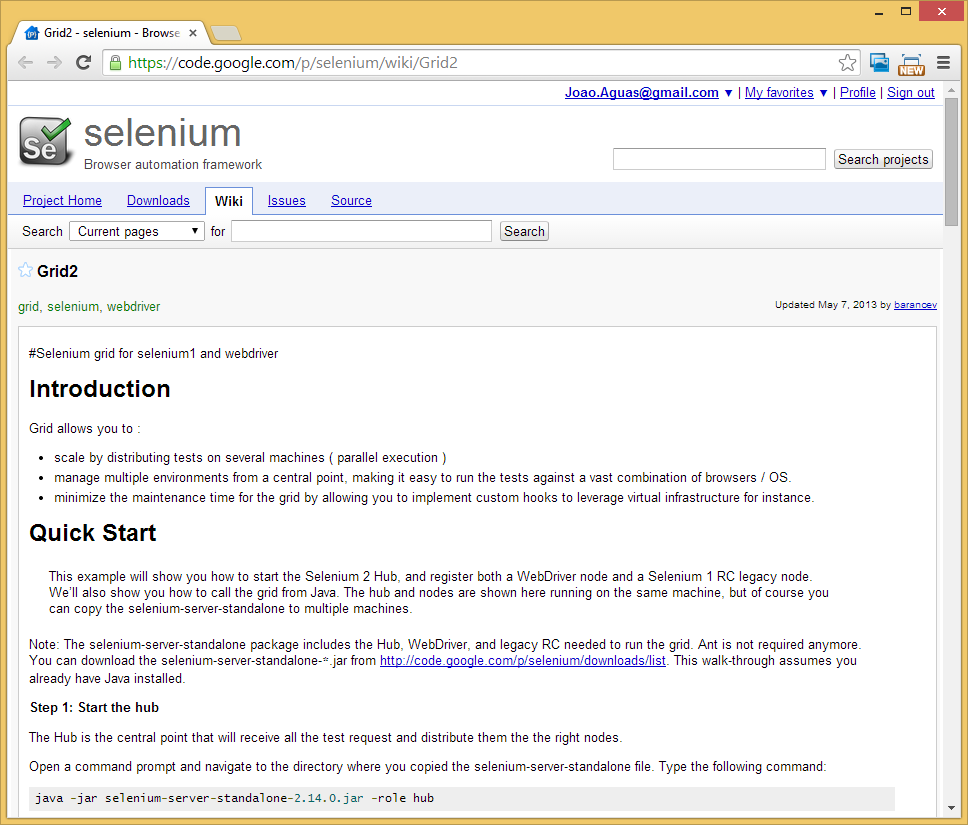Focus the wiki search 'for' text field
The height and width of the screenshot is (825, 968).
[x=361, y=231]
